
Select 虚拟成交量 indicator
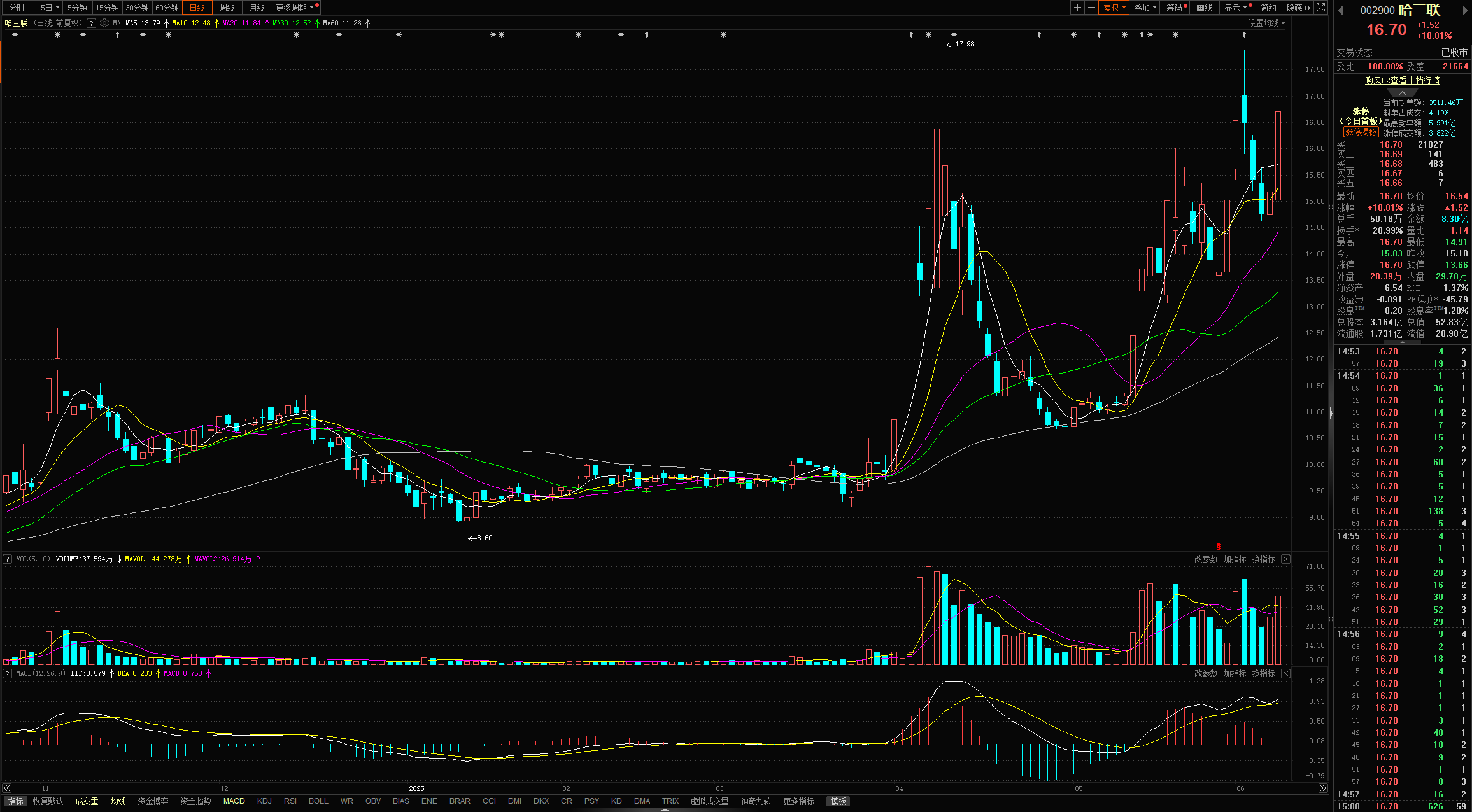click(709, 801)
